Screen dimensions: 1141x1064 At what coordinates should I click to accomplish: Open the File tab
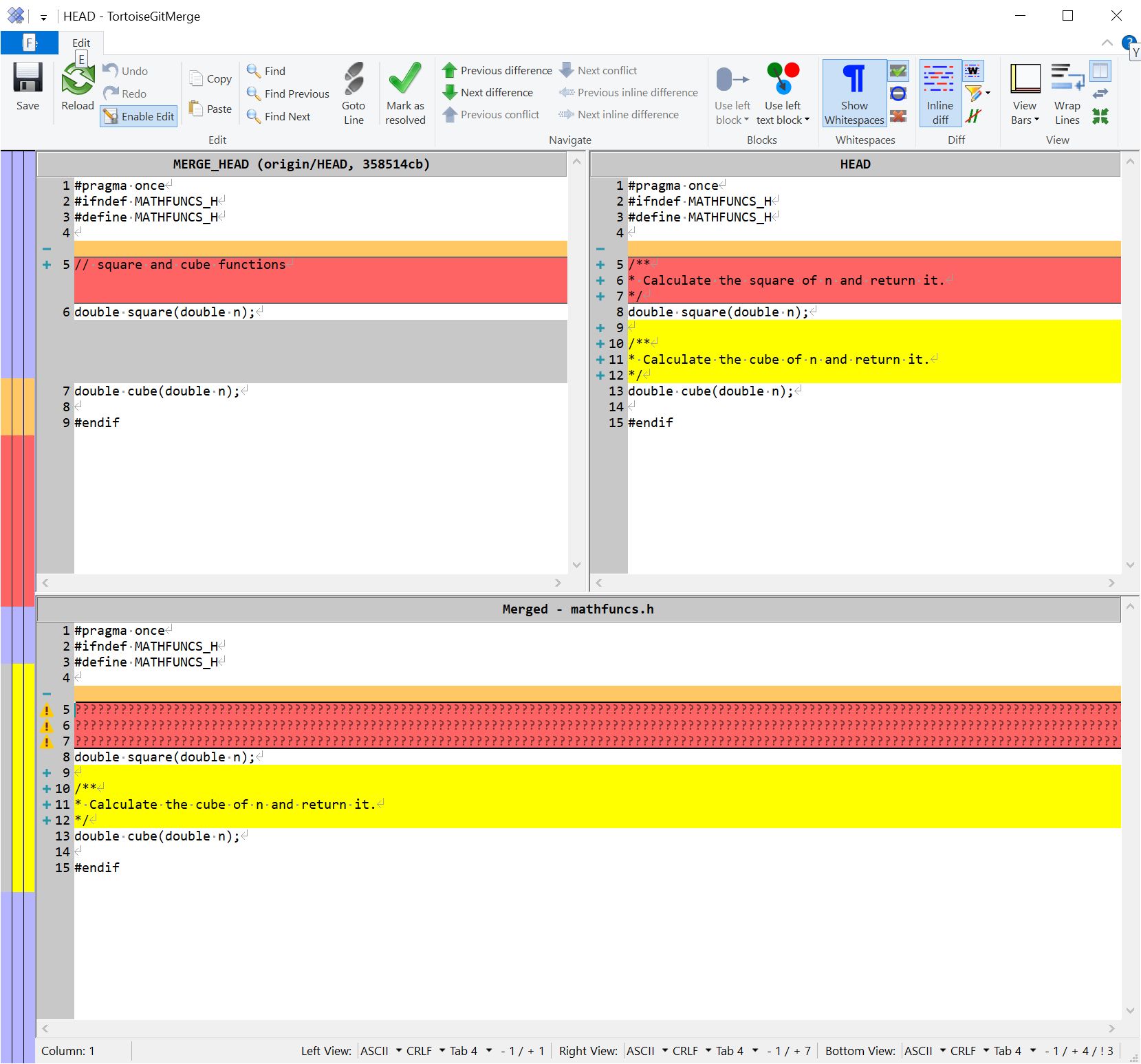tap(29, 43)
